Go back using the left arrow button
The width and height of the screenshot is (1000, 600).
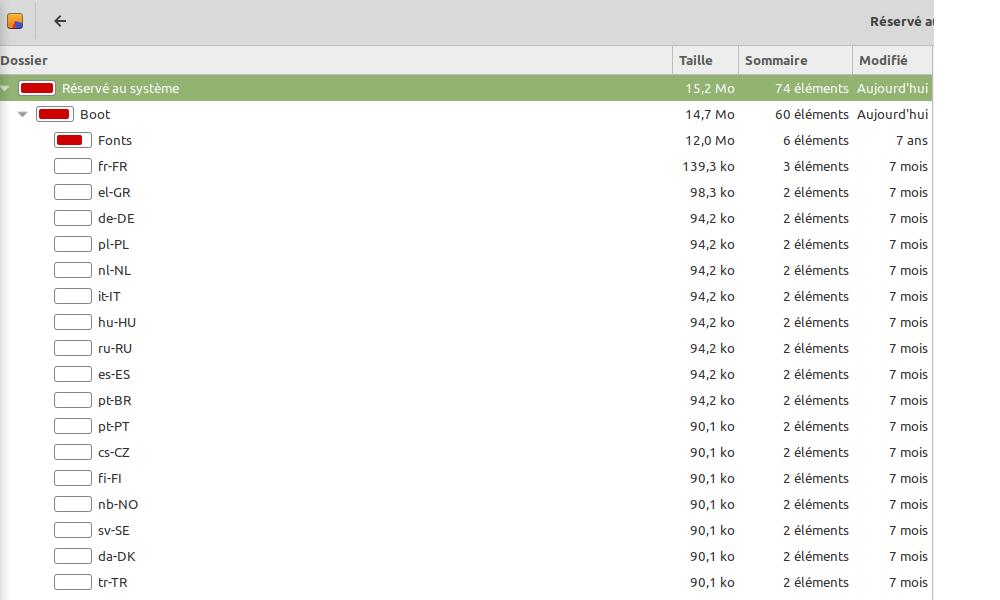(60, 22)
